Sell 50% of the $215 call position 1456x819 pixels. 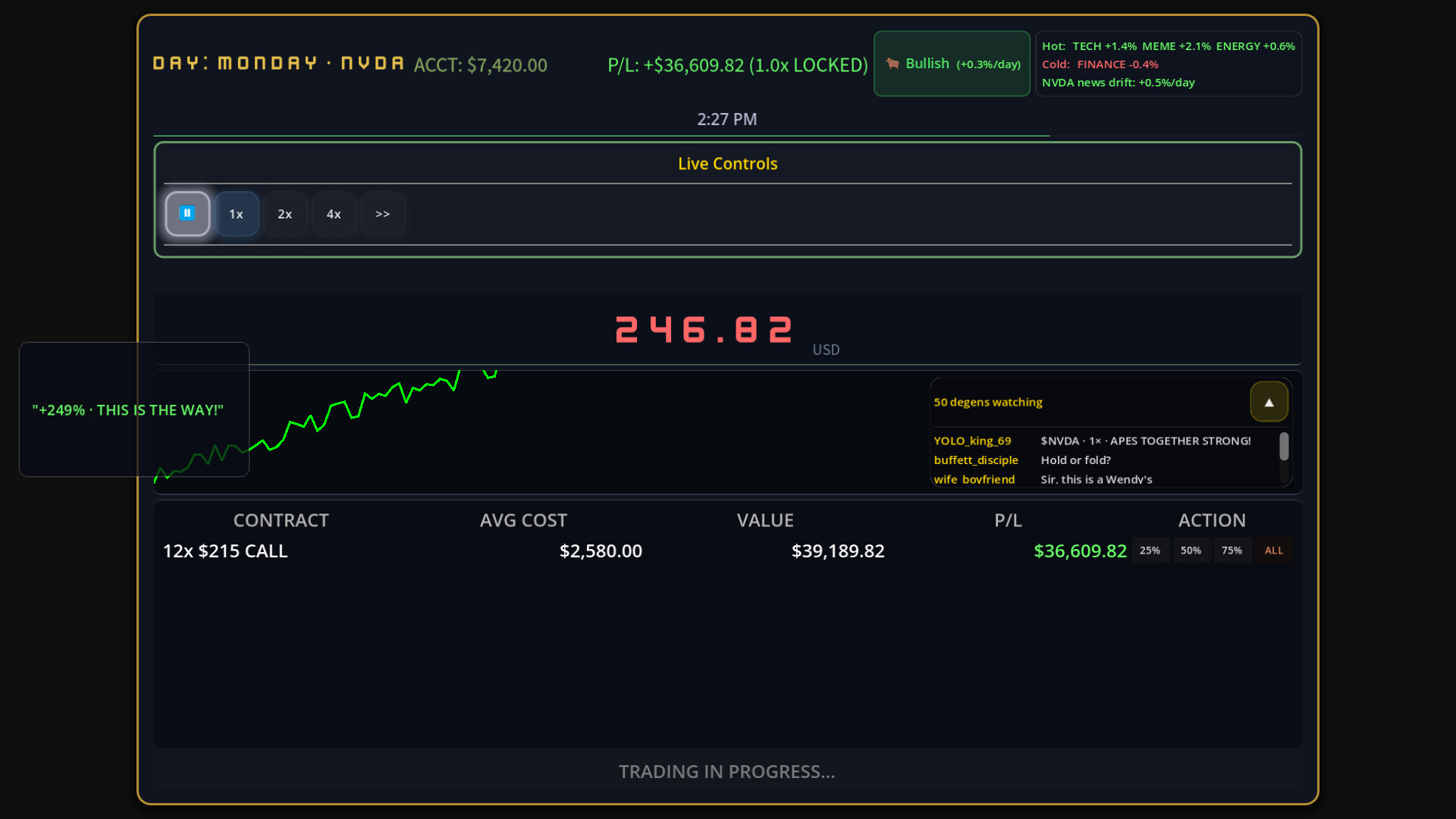pos(1191,551)
